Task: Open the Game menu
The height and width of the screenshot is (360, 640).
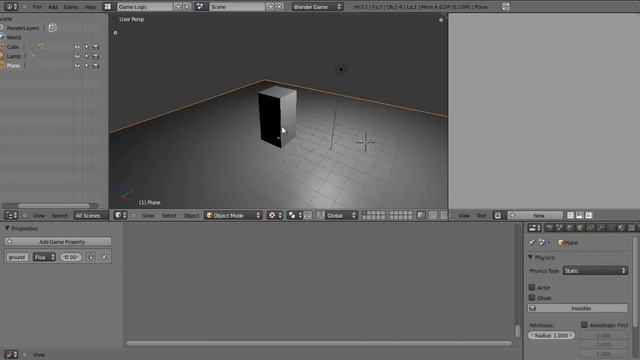Action: [x=71, y=7]
